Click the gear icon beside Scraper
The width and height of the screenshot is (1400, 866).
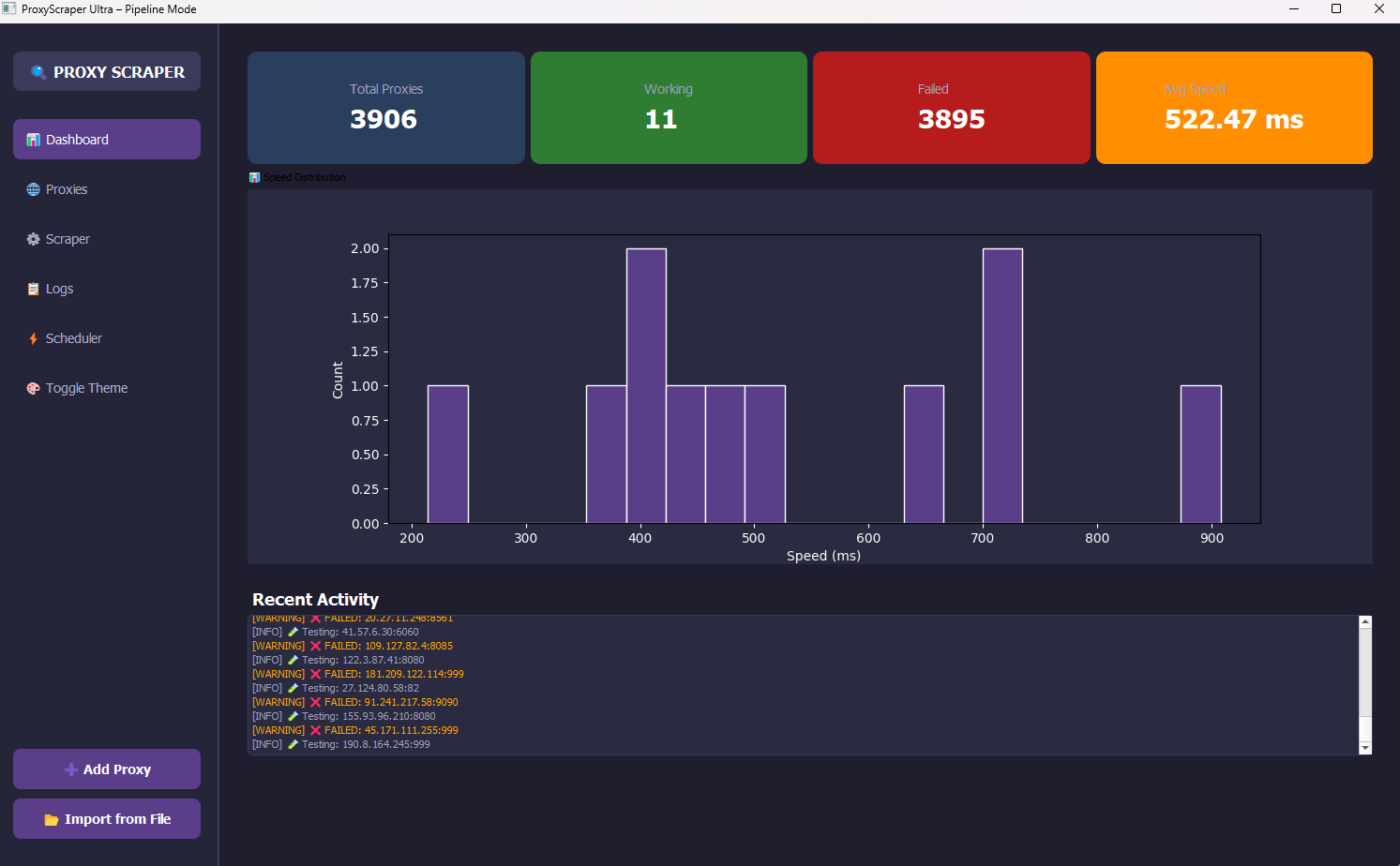(x=34, y=239)
